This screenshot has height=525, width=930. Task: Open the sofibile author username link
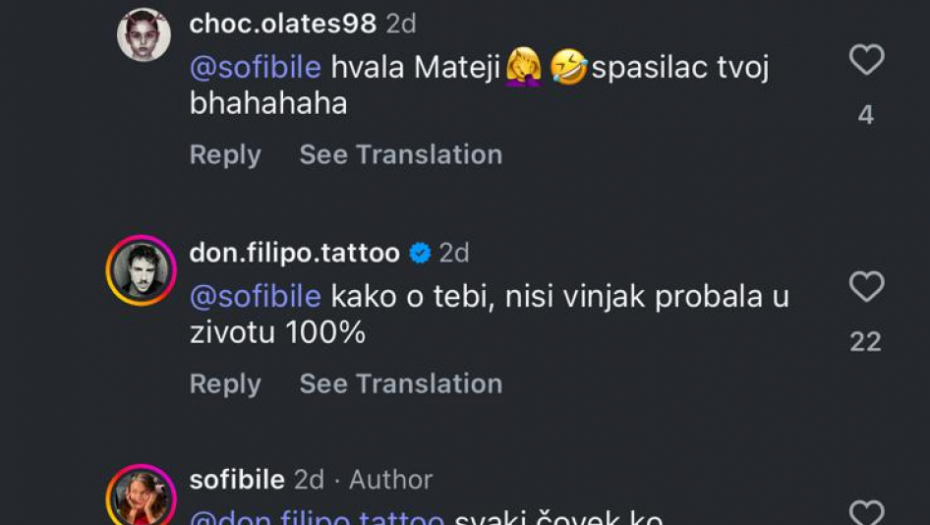tap(237, 480)
